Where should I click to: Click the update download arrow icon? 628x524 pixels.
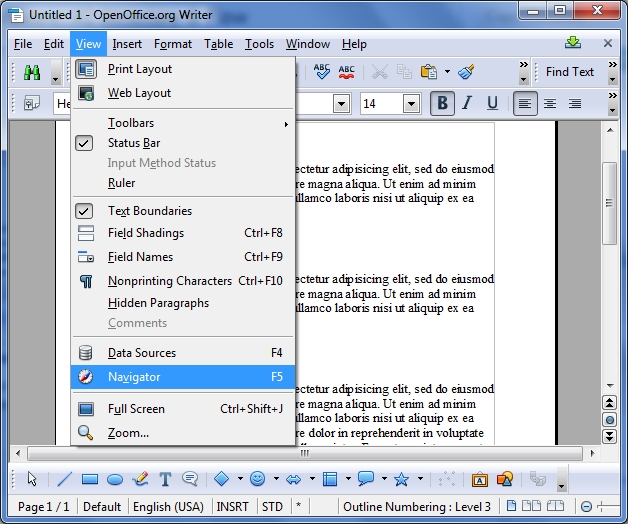pyautogui.click(x=573, y=43)
